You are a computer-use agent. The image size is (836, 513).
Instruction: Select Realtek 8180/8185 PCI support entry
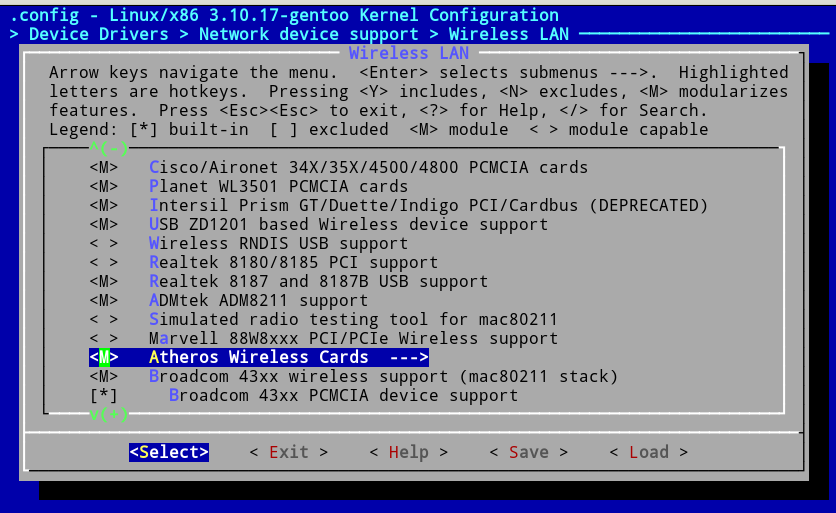click(293, 262)
